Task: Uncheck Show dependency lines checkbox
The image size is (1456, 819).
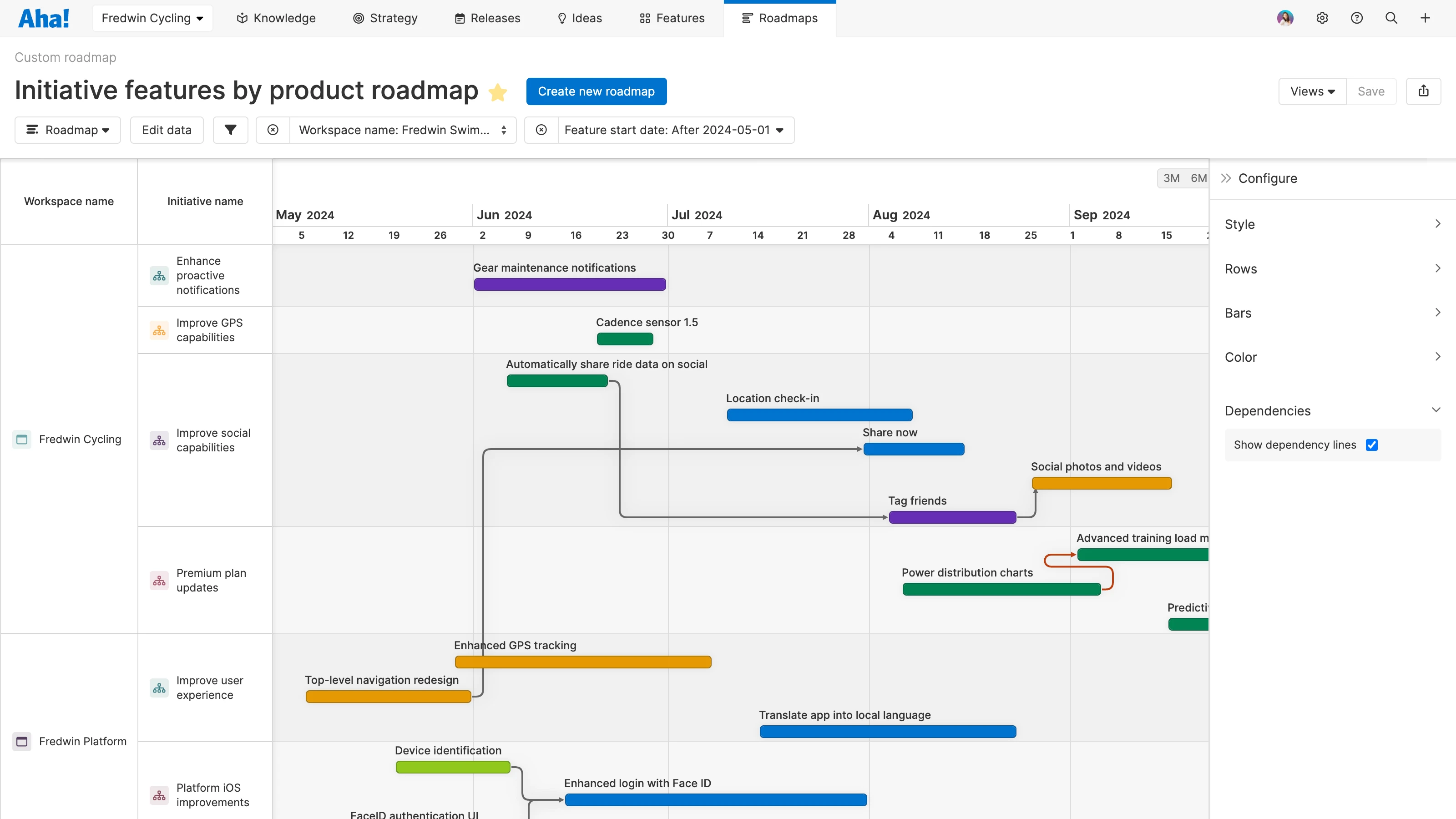Action: (1372, 445)
